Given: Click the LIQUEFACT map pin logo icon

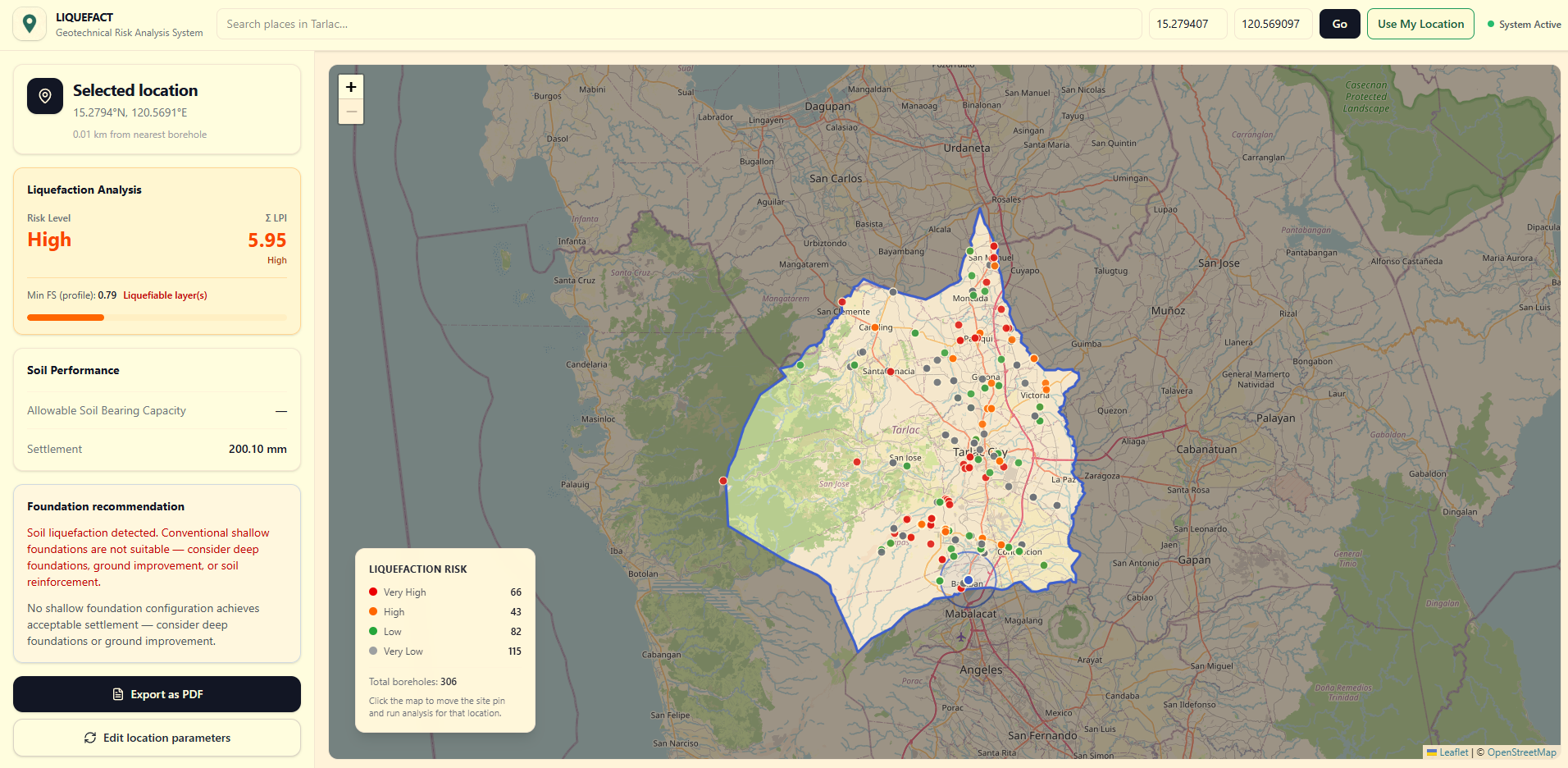Looking at the screenshot, I should (30, 24).
